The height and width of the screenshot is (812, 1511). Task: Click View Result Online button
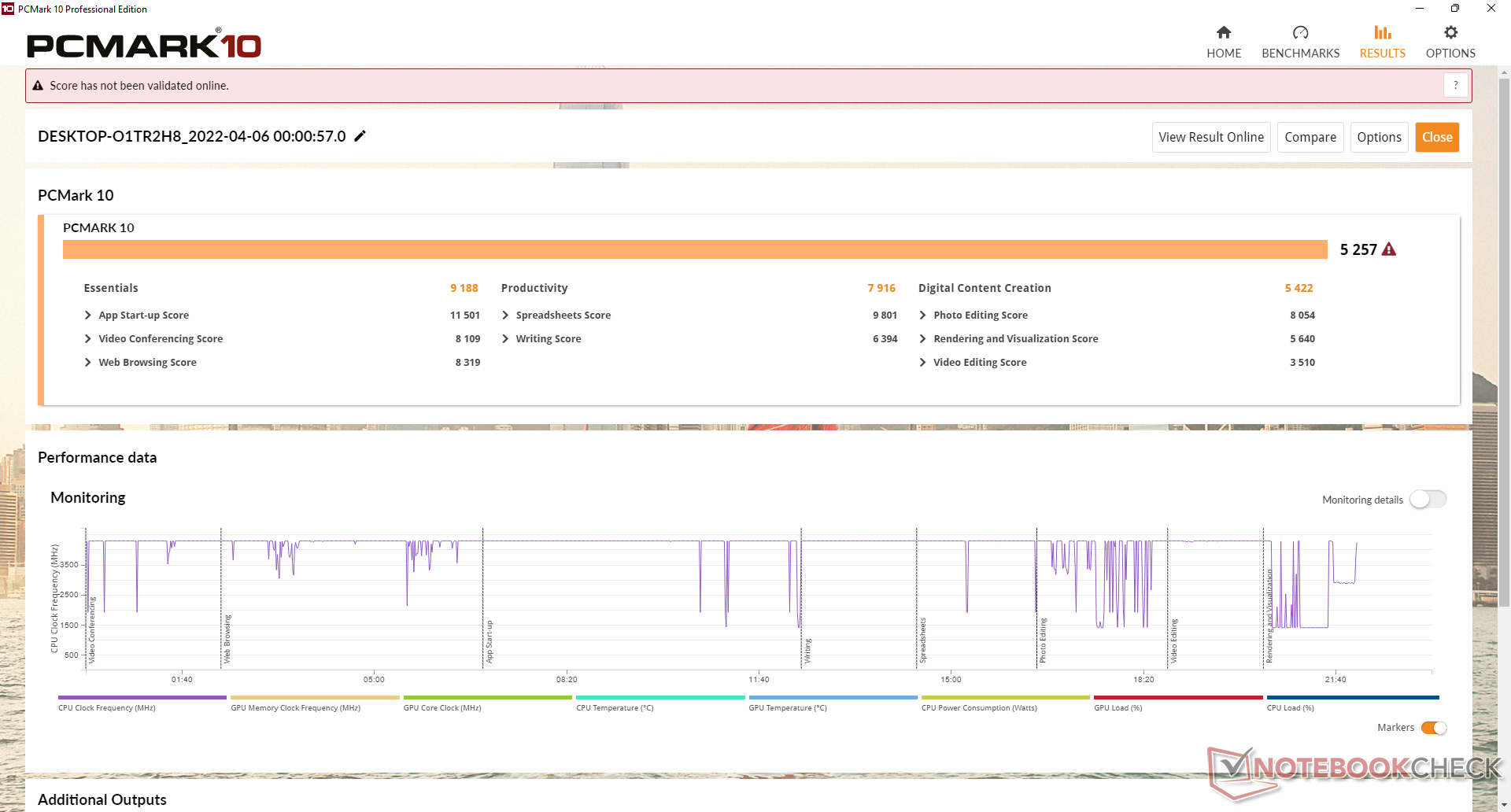[x=1210, y=137]
